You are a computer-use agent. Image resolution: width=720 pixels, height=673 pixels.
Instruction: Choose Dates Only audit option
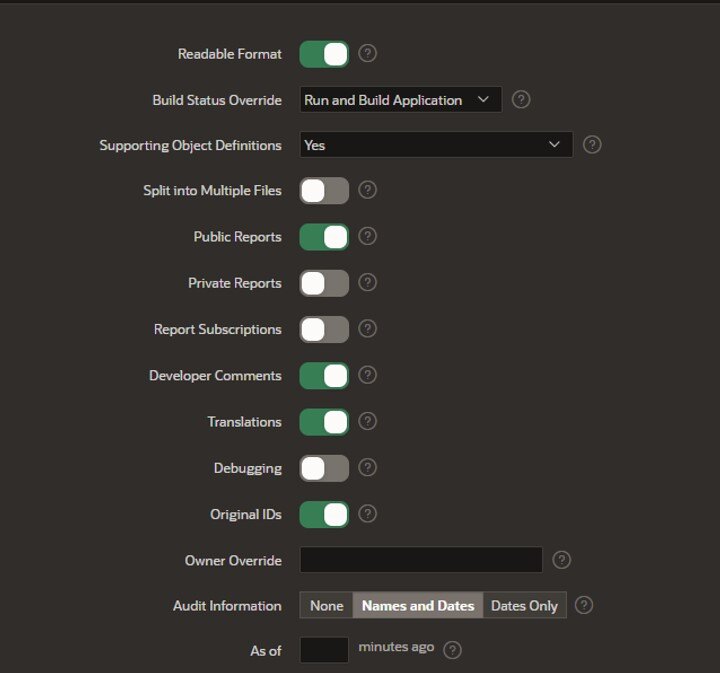pyautogui.click(x=524, y=606)
